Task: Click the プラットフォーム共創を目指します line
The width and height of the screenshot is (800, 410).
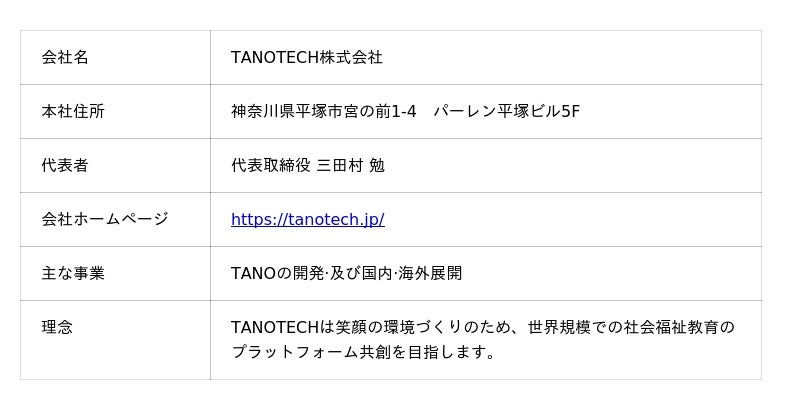Action: pos(363,353)
